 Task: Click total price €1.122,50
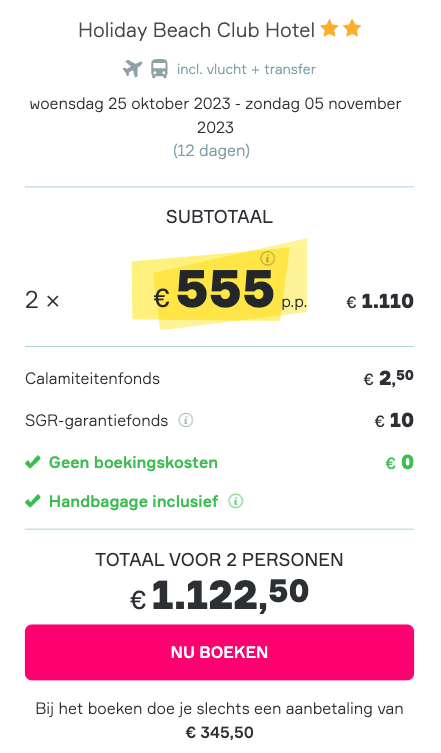[220, 595]
